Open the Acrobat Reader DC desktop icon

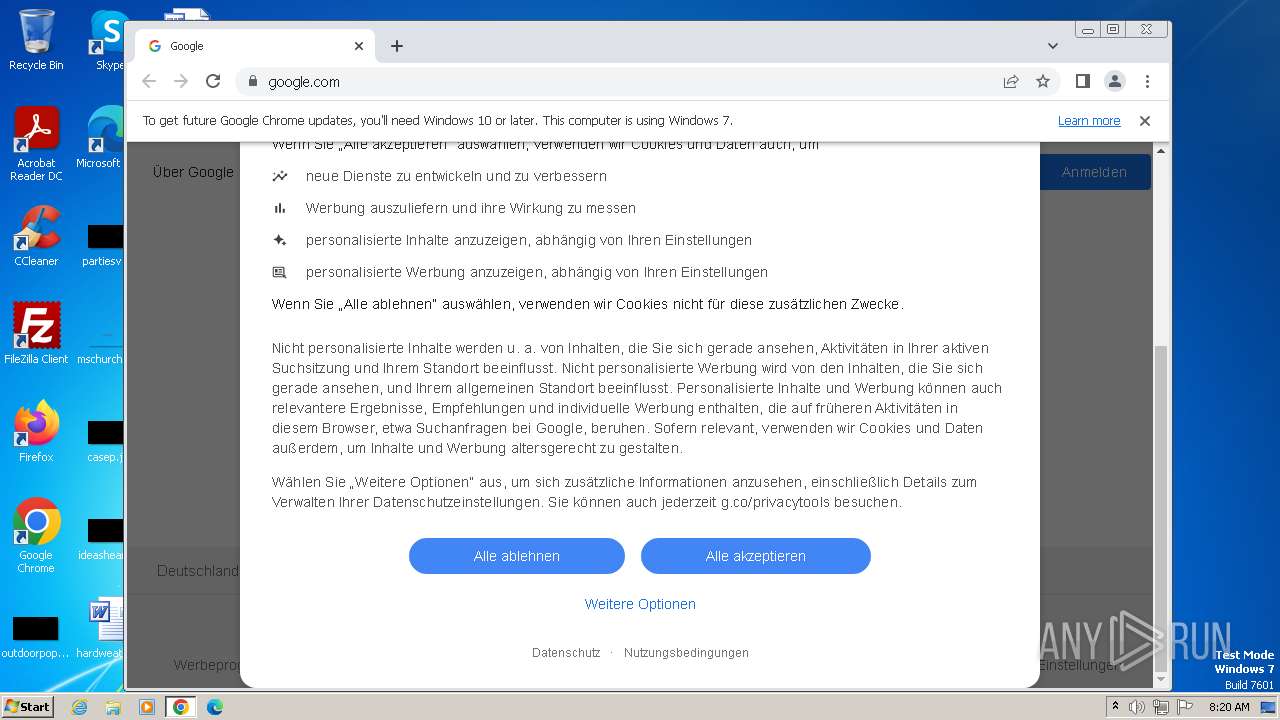36,144
